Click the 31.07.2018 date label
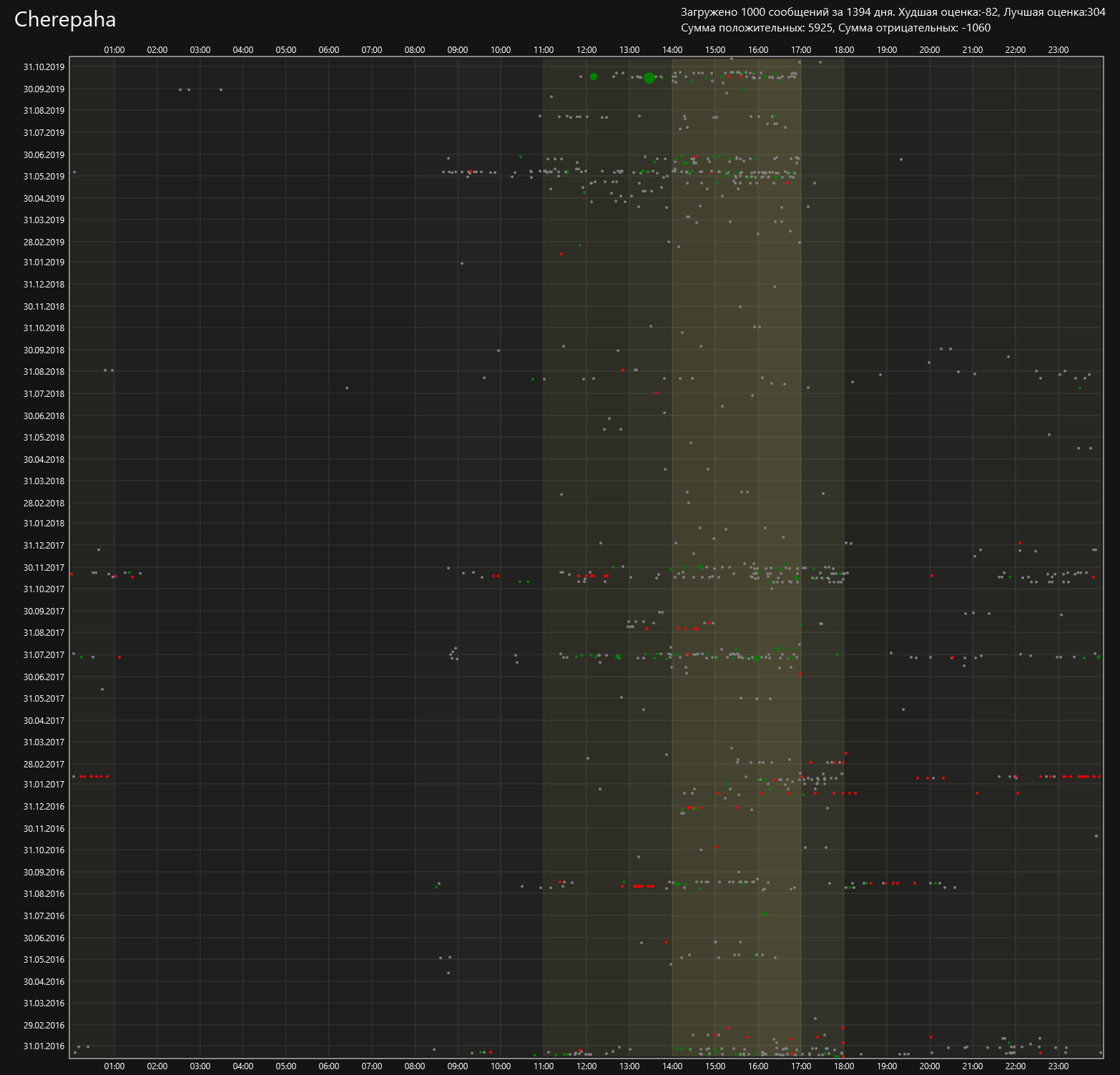1120x1075 pixels. point(44,394)
